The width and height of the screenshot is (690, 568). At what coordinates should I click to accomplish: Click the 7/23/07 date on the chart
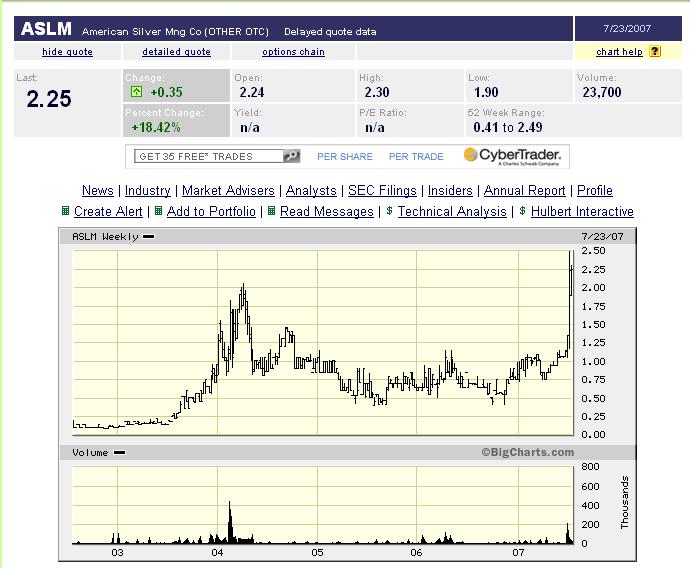602,237
